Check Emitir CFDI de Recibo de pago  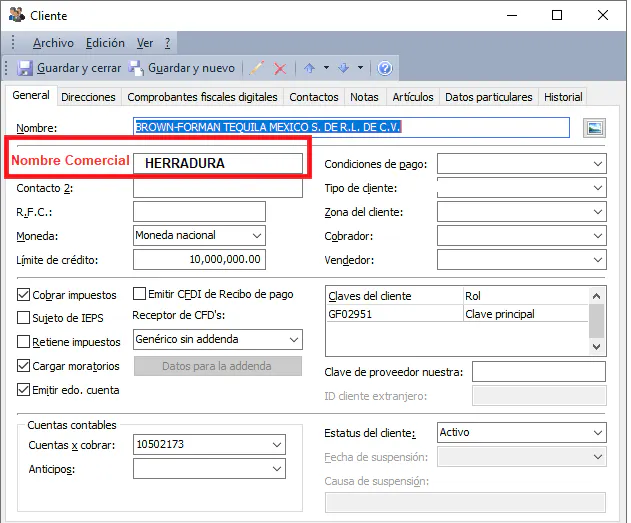click(x=139, y=294)
